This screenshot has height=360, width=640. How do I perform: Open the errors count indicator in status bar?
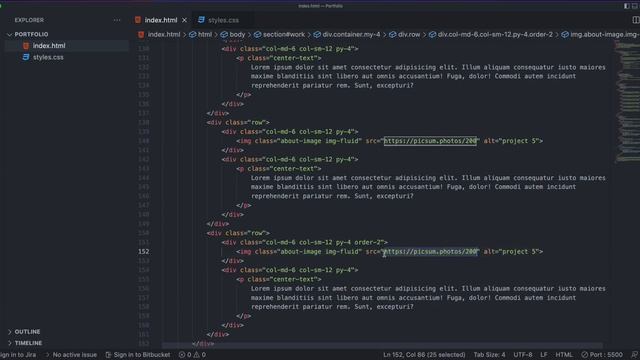coord(185,355)
